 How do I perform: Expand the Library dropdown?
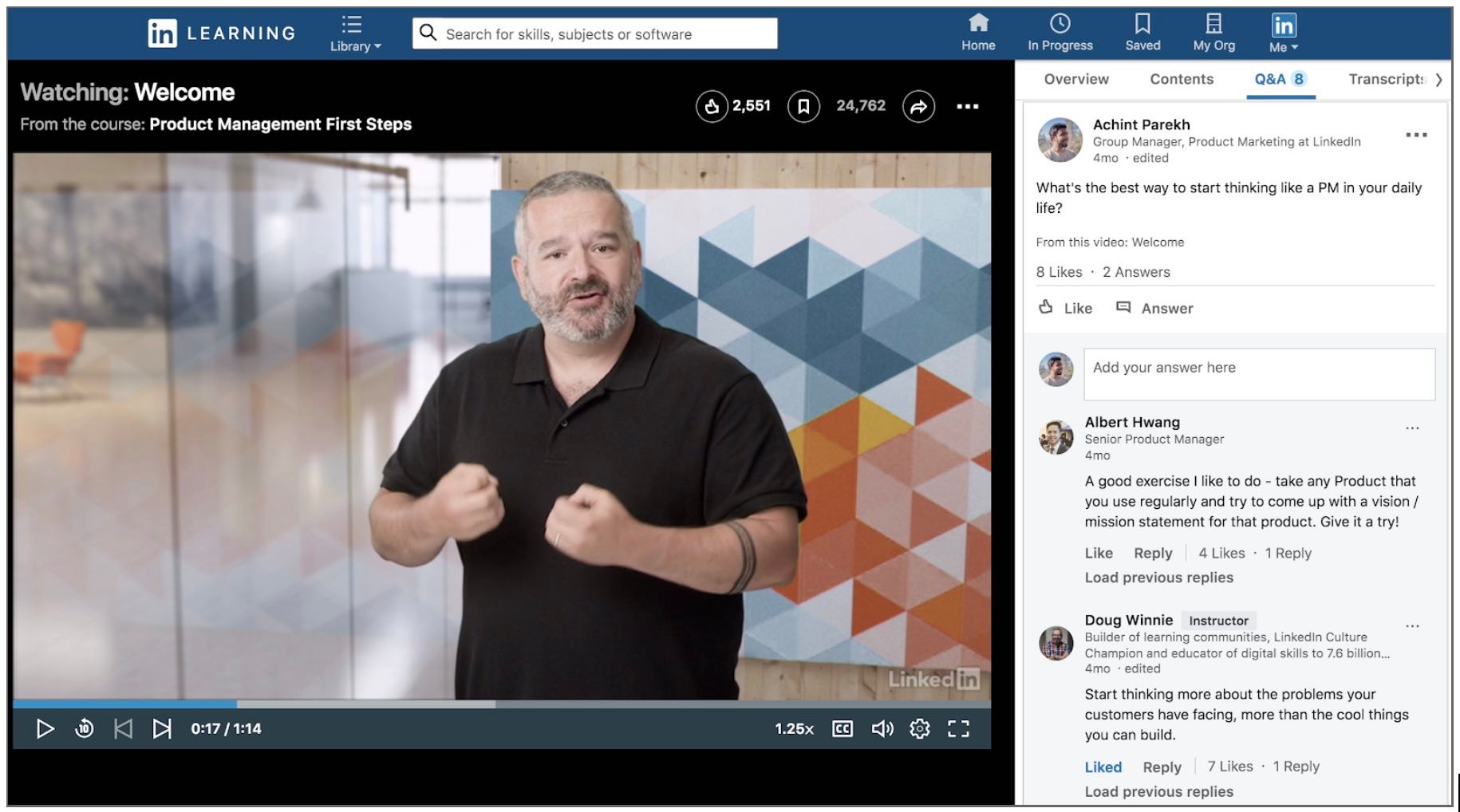pos(355,34)
